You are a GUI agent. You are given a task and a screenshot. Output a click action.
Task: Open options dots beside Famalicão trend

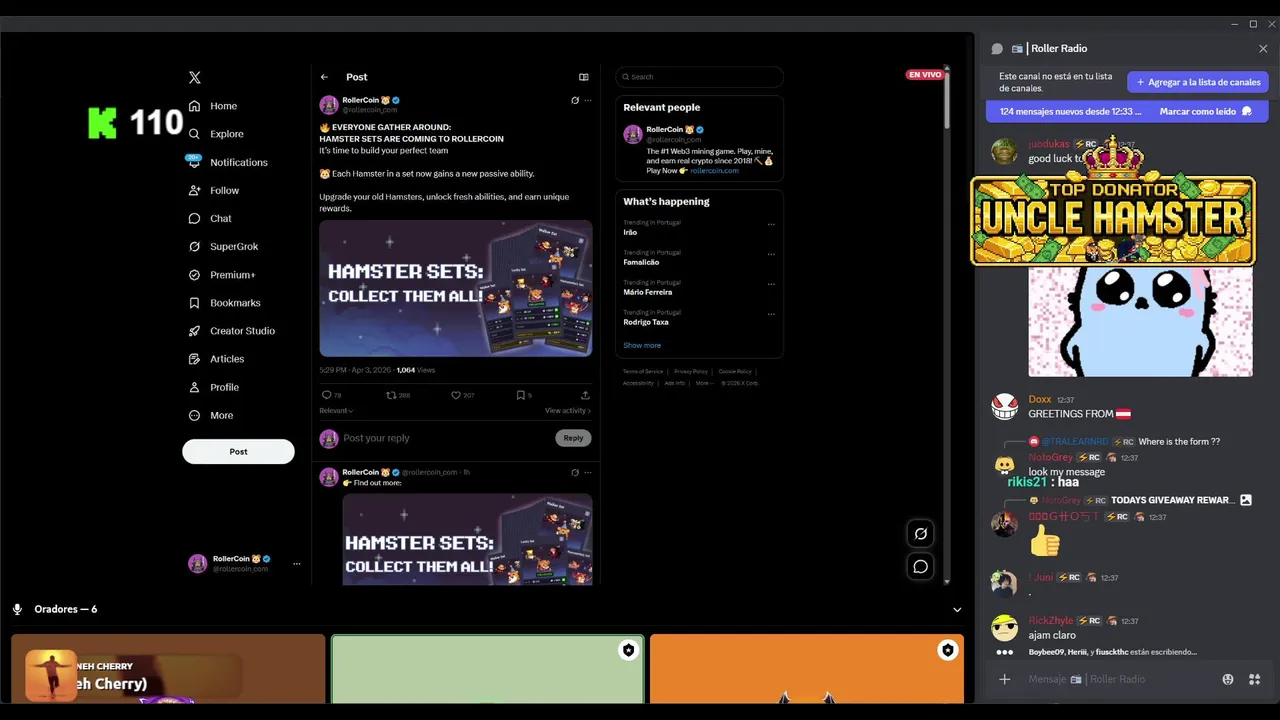click(x=771, y=254)
